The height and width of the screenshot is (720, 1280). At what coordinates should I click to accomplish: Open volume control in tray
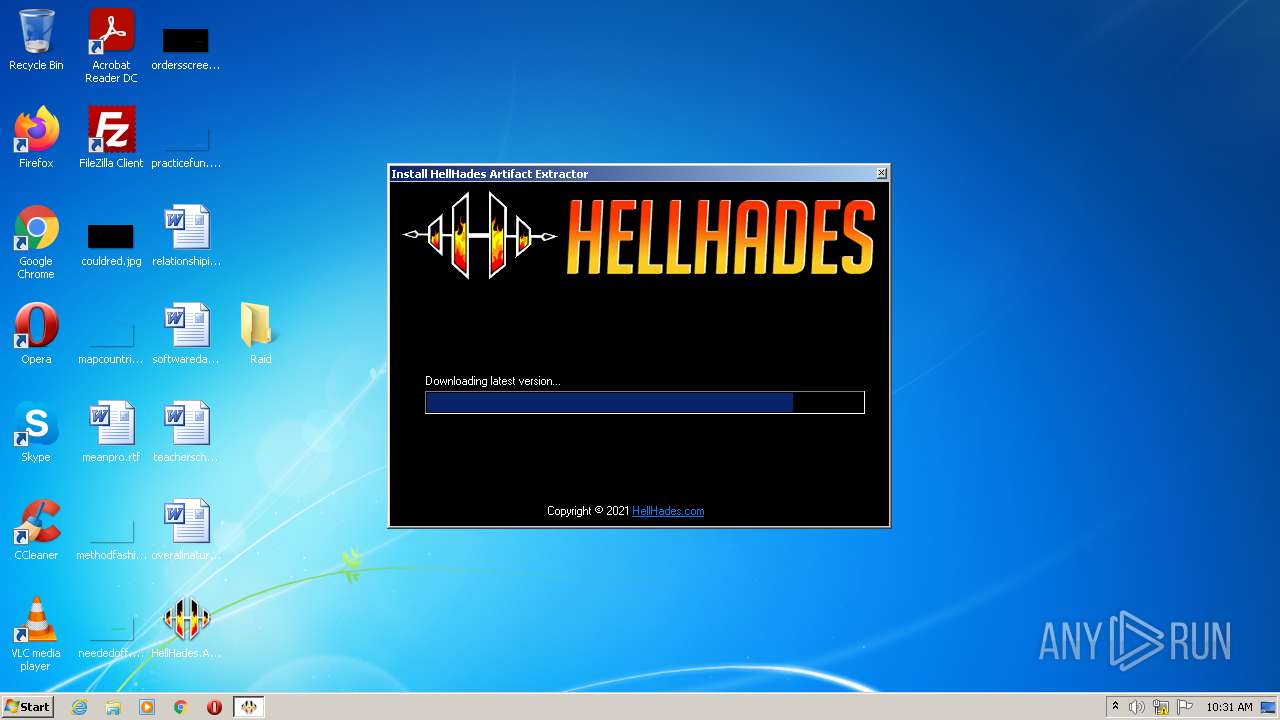(1137, 707)
